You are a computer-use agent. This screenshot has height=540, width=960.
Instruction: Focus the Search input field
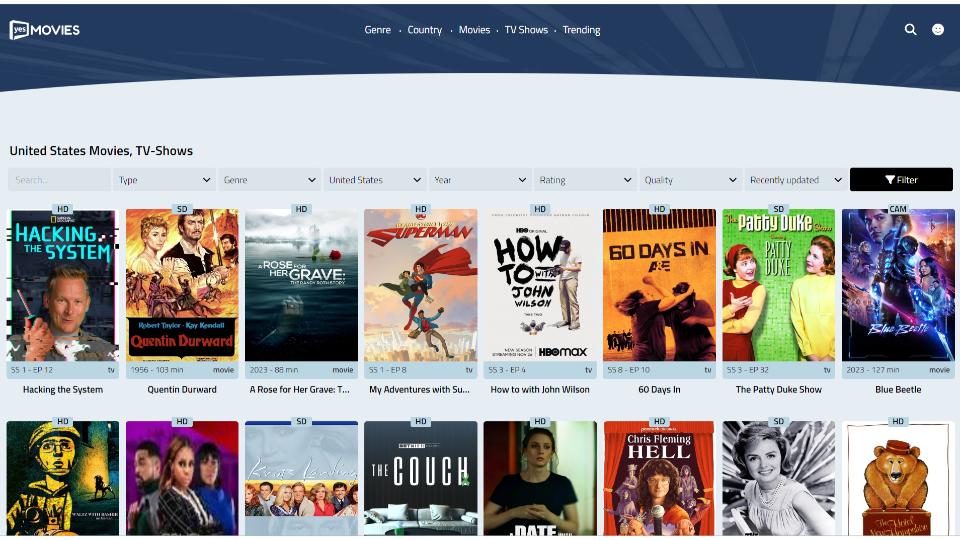59,180
